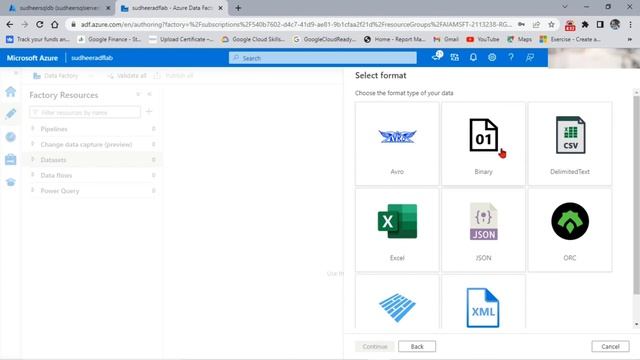This screenshot has width=640, height=360.
Task: Bookmark this page with star icon
Action: pos(551,24)
